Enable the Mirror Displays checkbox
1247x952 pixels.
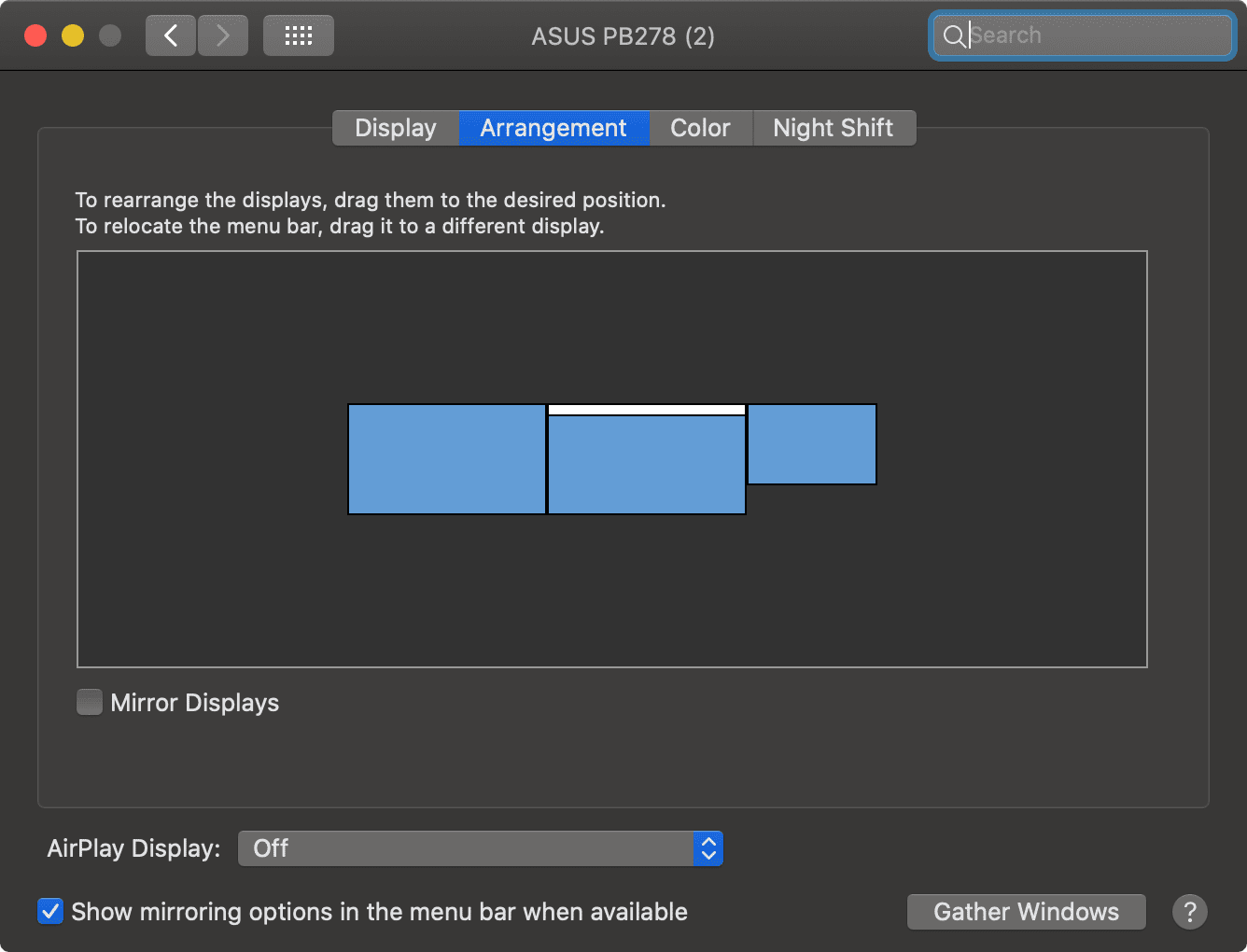pyautogui.click(x=90, y=702)
